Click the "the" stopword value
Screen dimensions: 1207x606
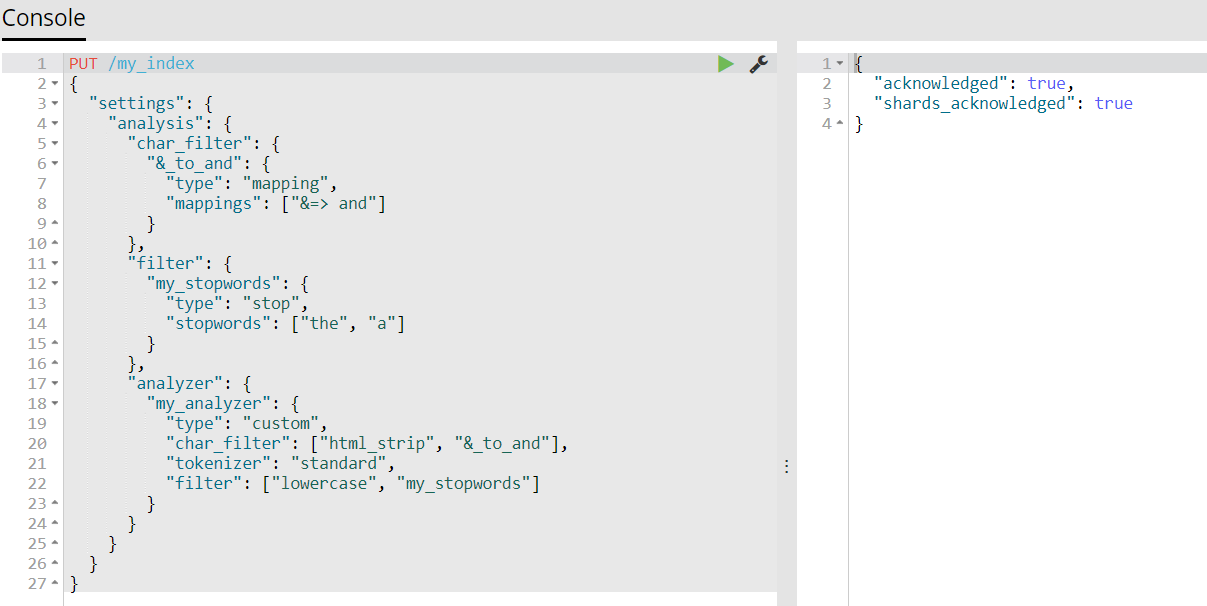(x=325, y=324)
